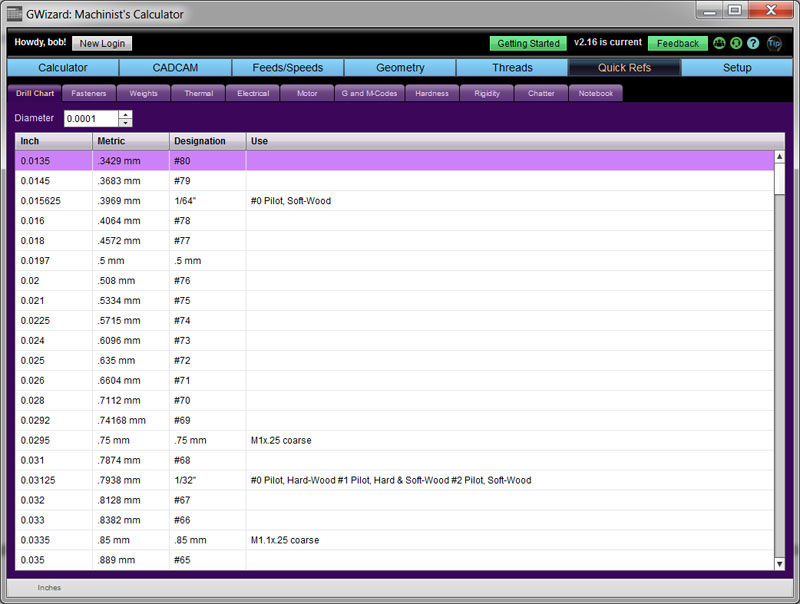Click the .8382 mm cell

coord(131,520)
